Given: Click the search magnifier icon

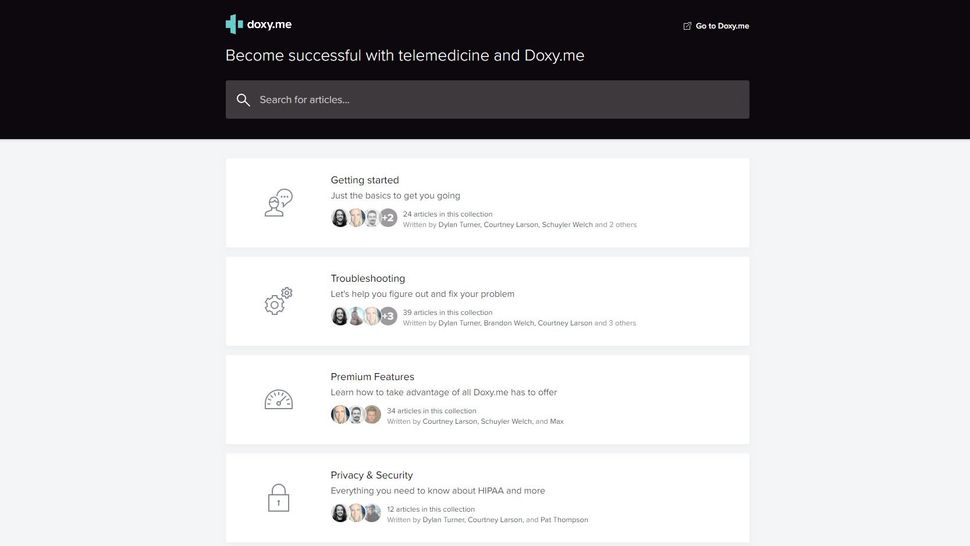Looking at the screenshot, I should pos(243,100).
